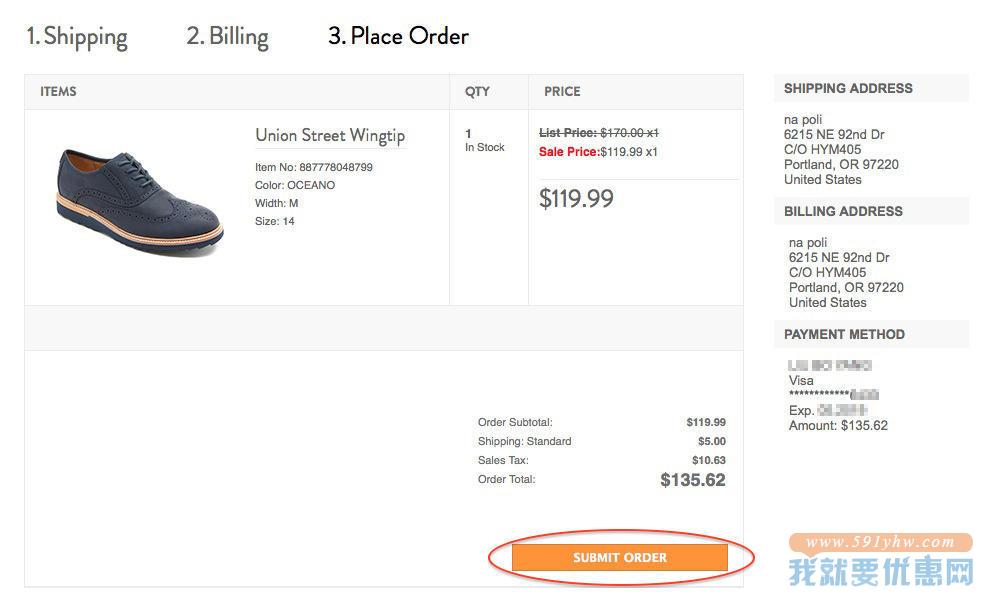This screenshot has height=596, width=988.
Task: Select the Place Order step heading
Action: 398,36
